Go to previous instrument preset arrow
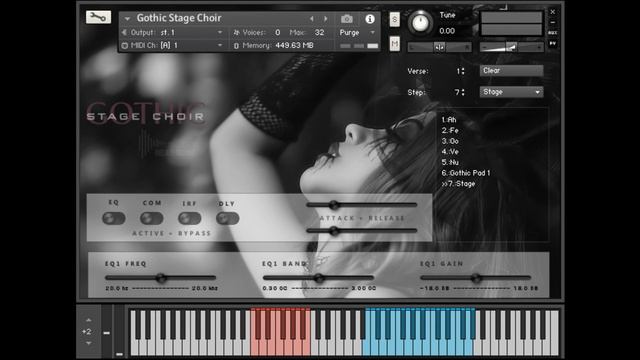640x360 pixels. pyautogui.click(x=311, y=19)
